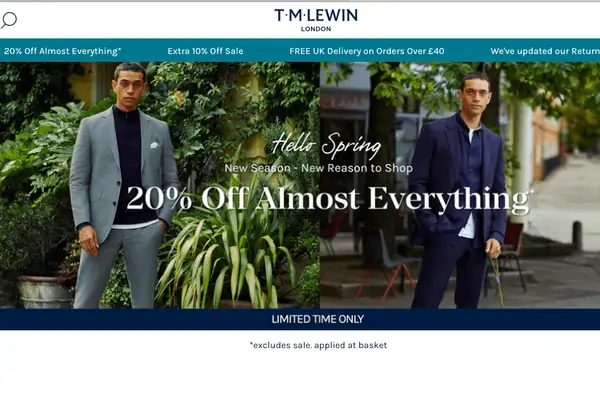The width and height of the screenshot is (600, 400).
Task: Open the 20% Off Almost Everything promo link
Action: (x=63, y=51)
